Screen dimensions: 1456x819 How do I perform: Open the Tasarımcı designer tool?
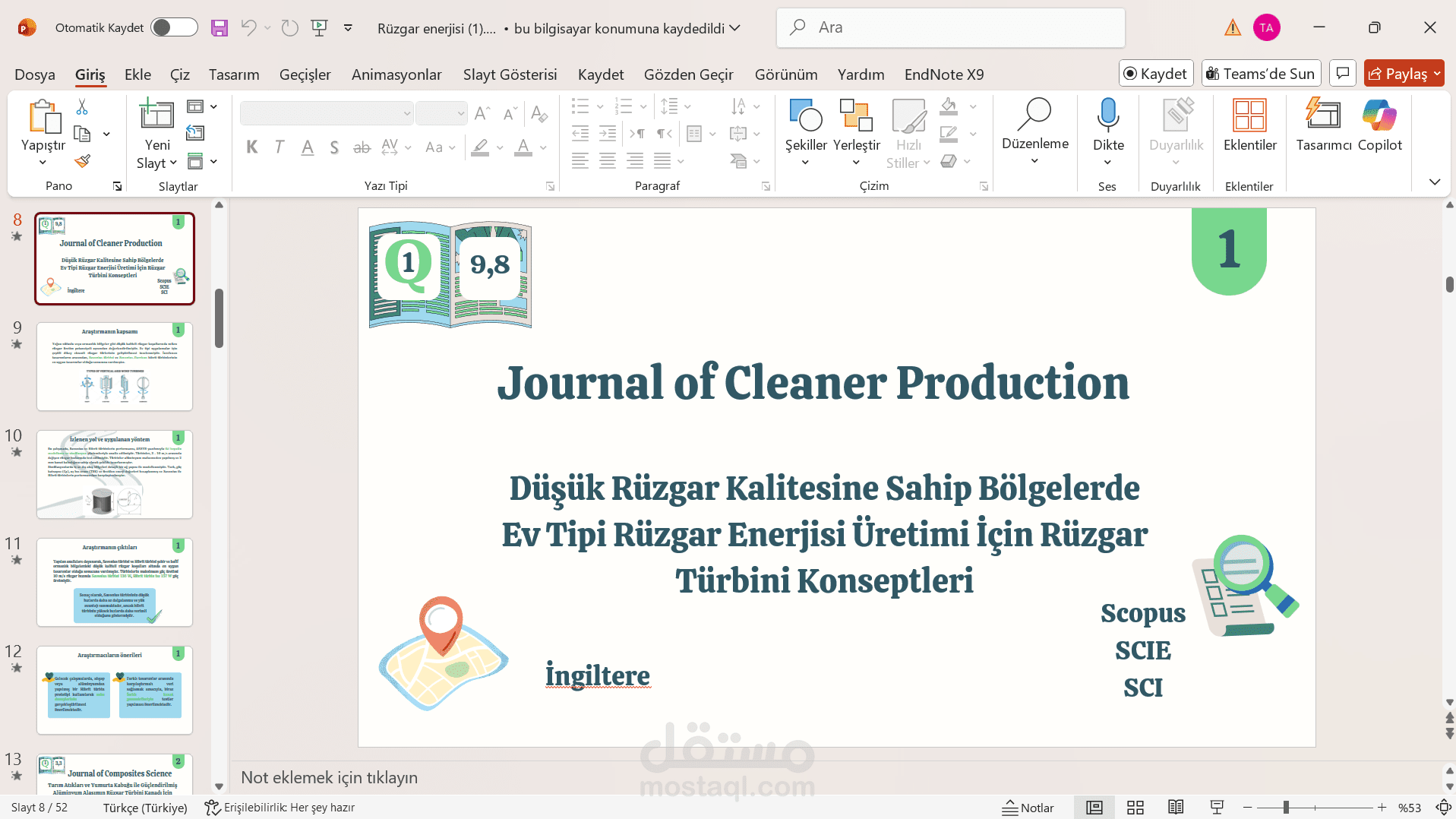1323,115
